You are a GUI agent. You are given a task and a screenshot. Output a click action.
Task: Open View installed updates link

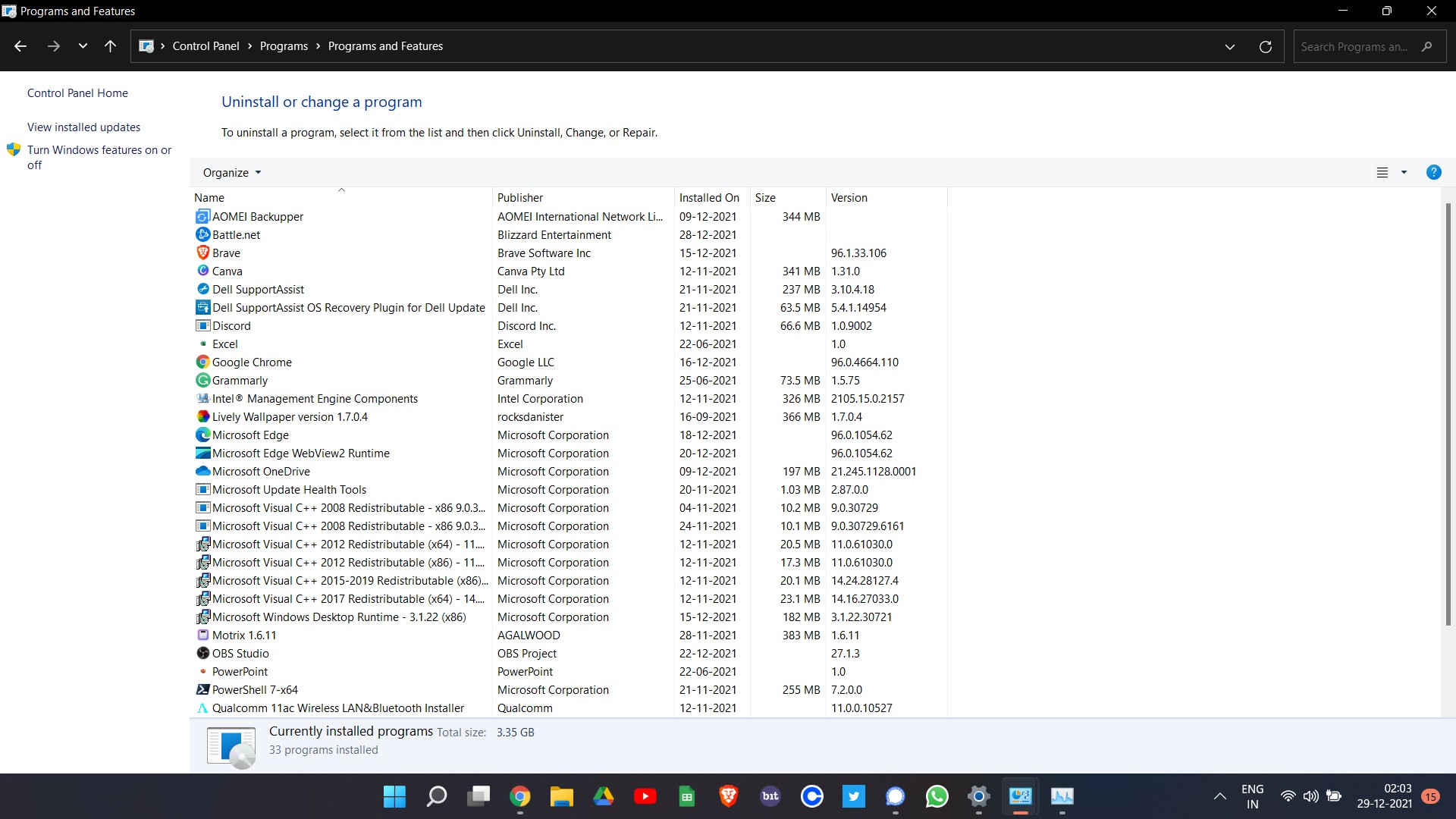[83, 127]
